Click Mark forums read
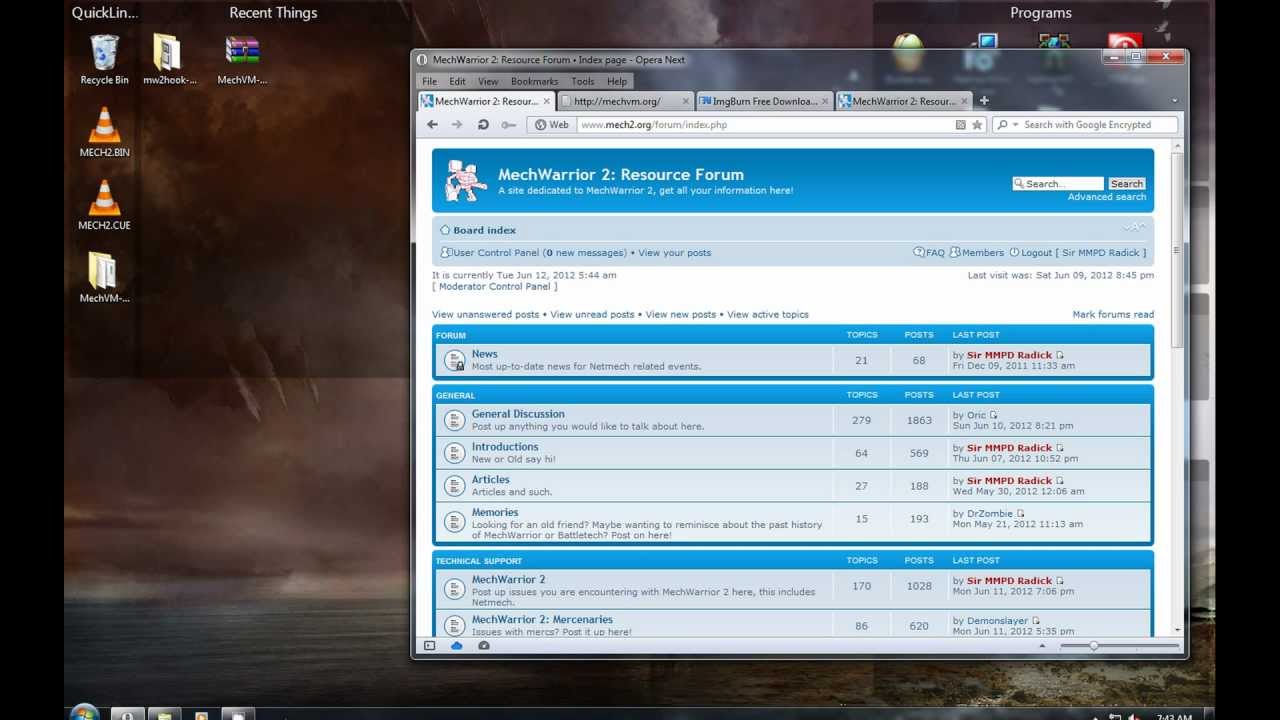1280x720 pixels. 1113,315
